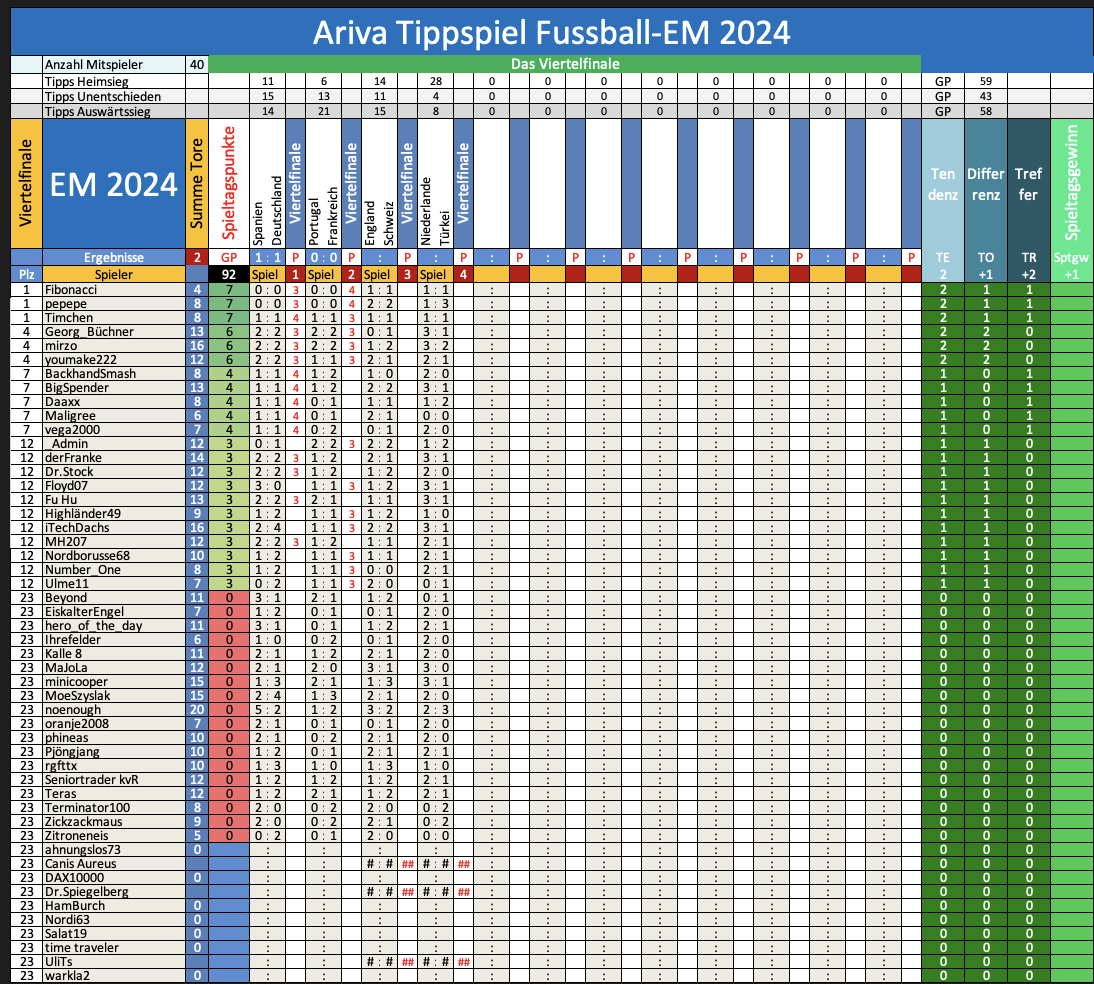Click the Spieltagspunkte column header
Image resolution: width=1094 pixels, height=984 pixels.
coord(229,184)
